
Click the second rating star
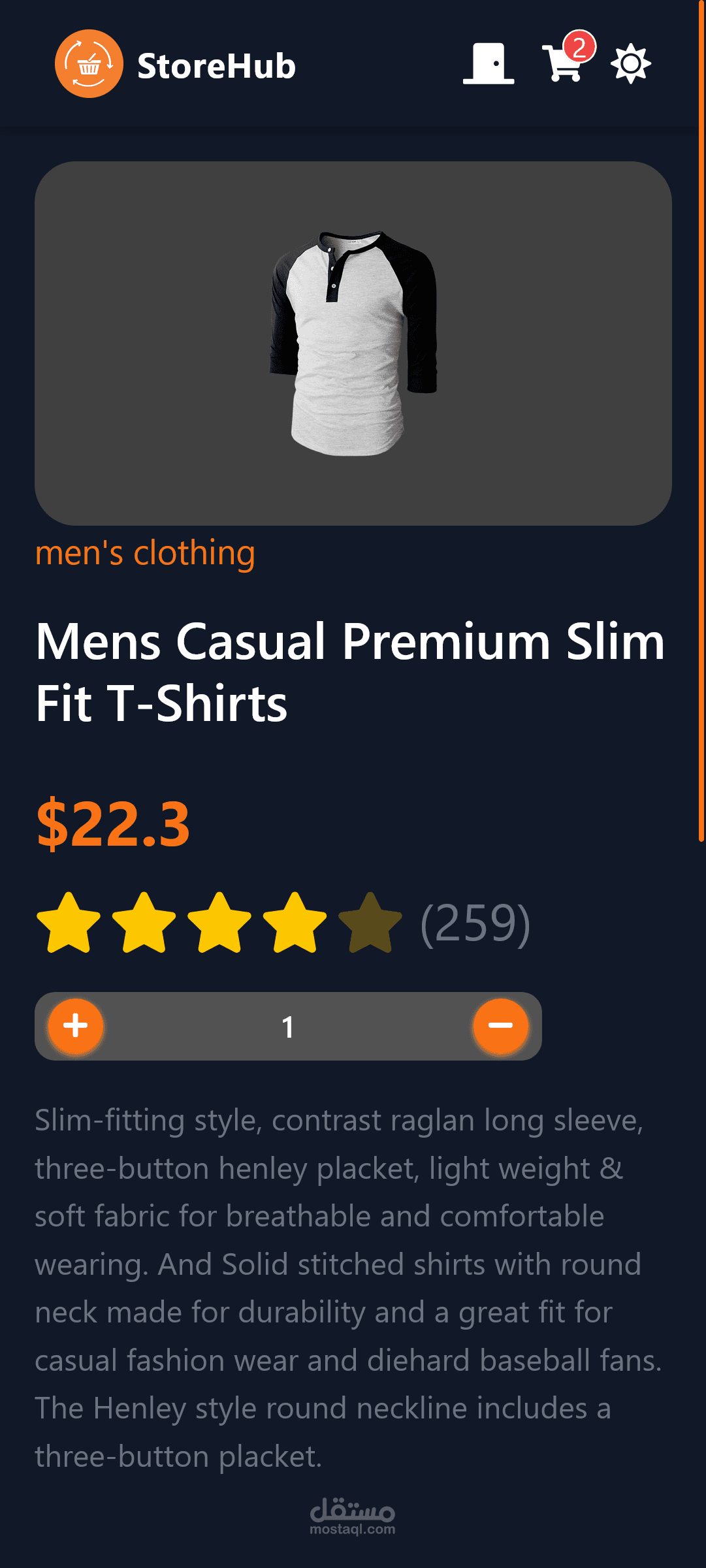pos(144,923)
